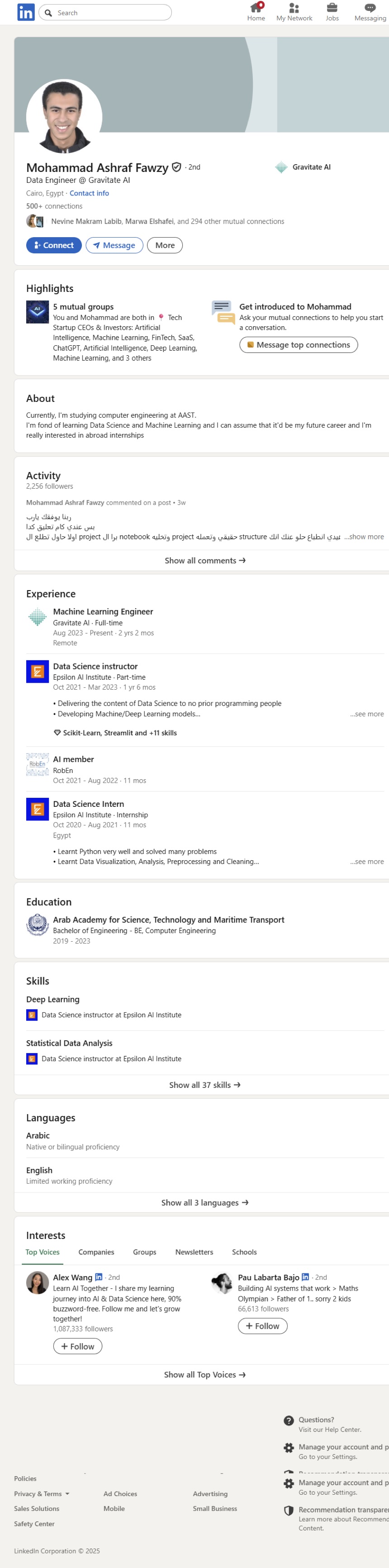Open Mohammad's profile photo

coord(64,117)
